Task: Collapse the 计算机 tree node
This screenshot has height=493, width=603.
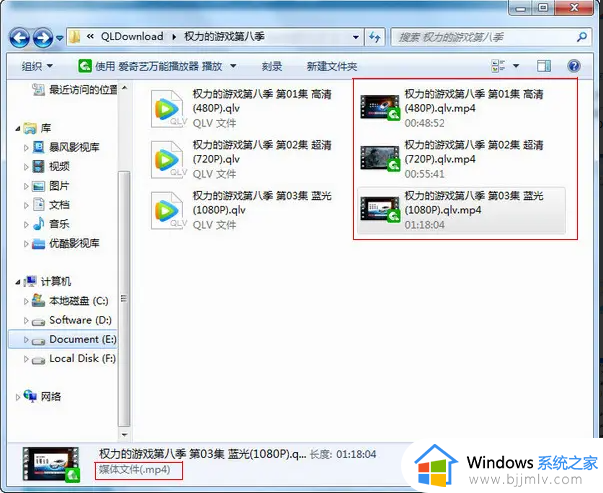Action: (18, 282)
